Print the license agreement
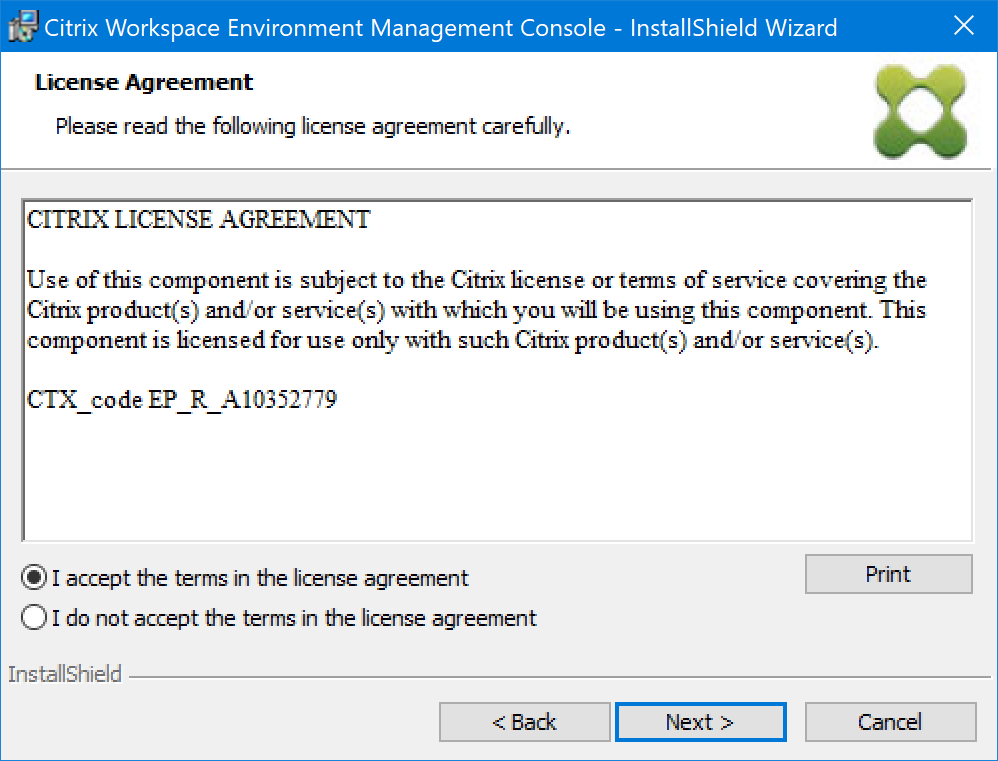 (x=888, y=574)
